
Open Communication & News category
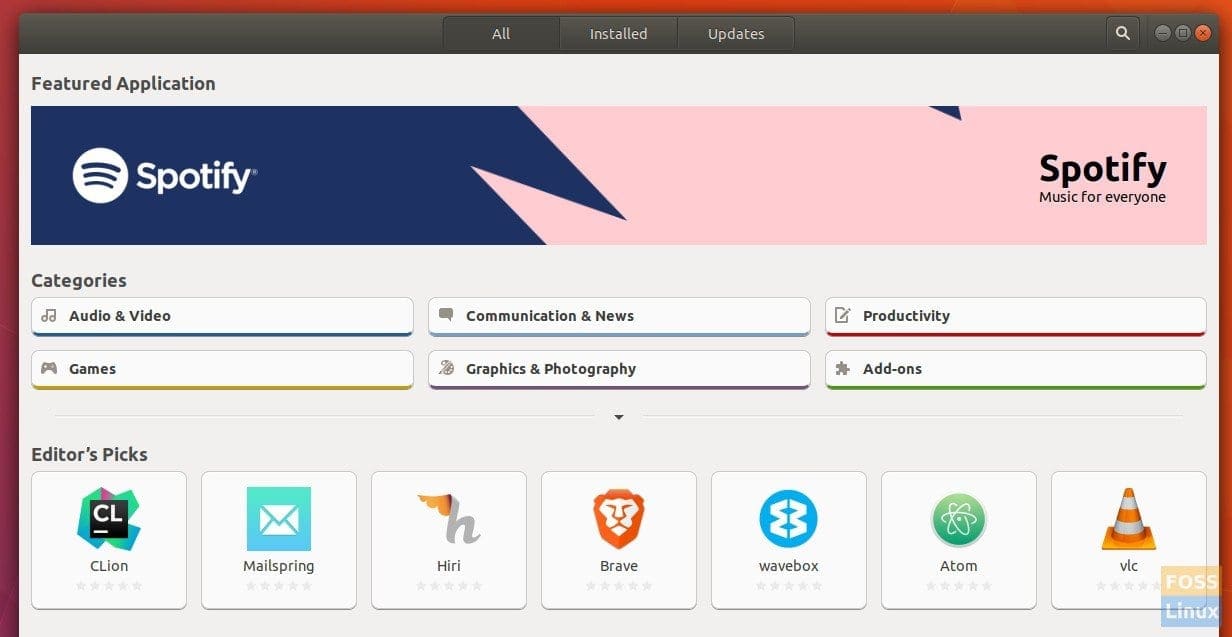pos(619,316)
